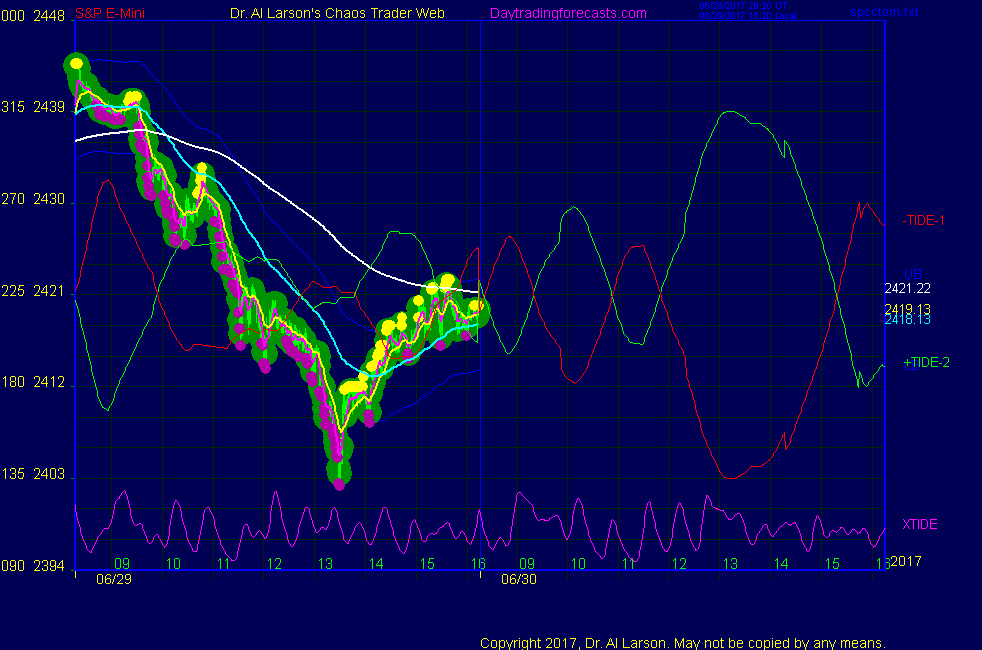Click the yellow '2419.13' price value
982x650 pixels.
coord(907,309)
